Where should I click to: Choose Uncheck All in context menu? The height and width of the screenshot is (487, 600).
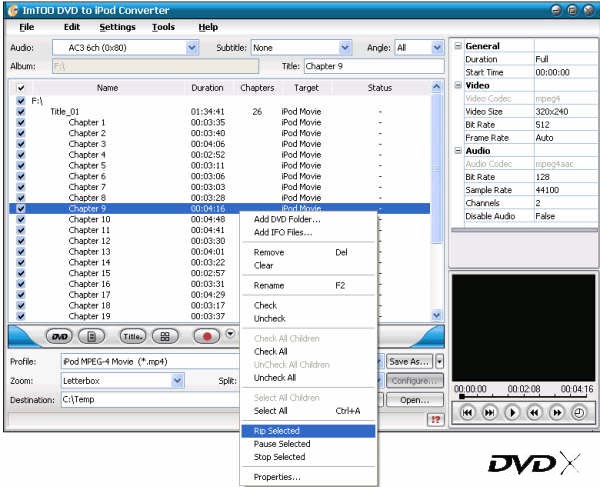point(308,378)
